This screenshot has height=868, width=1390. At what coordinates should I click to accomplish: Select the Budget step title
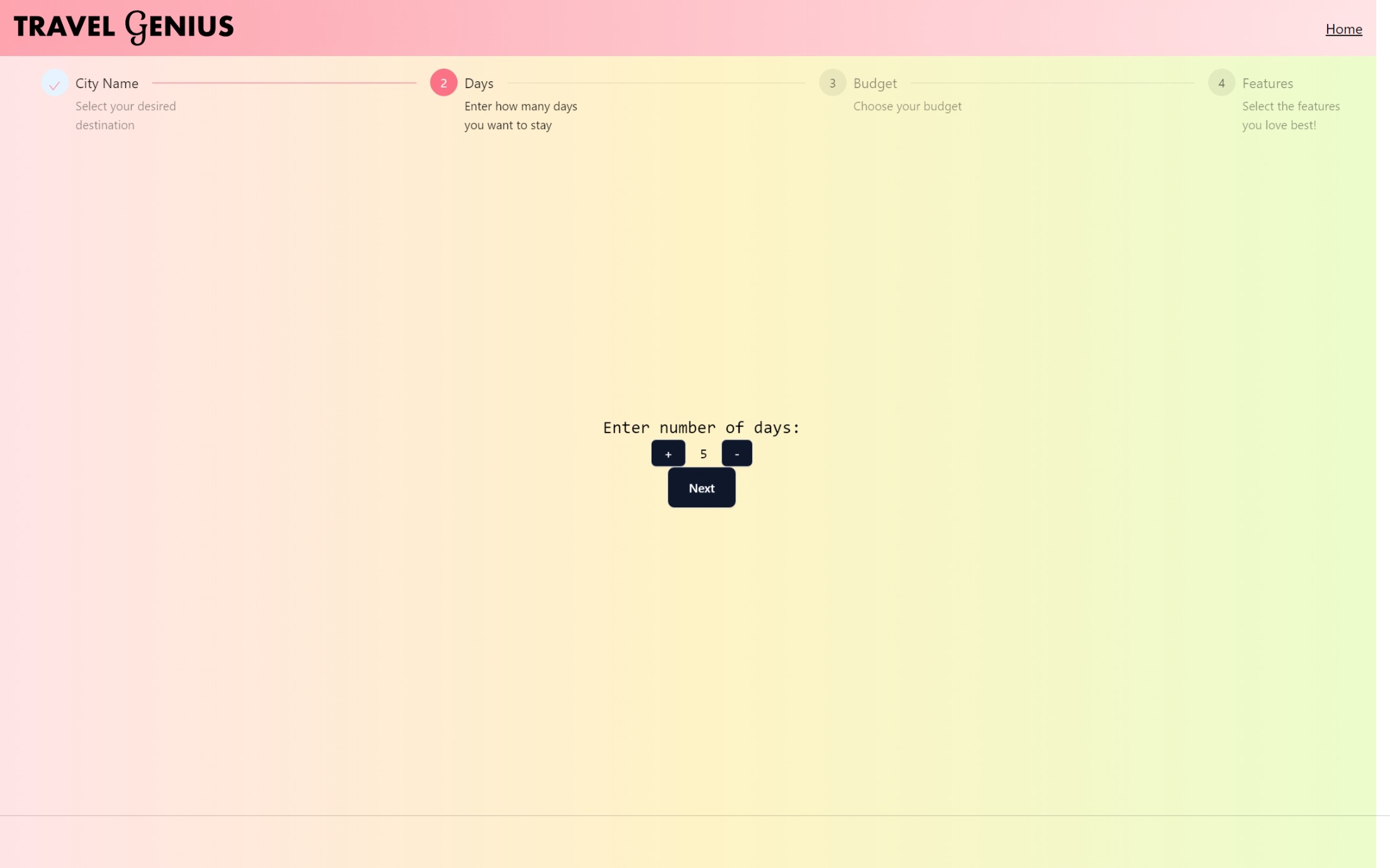pos(874,83)
